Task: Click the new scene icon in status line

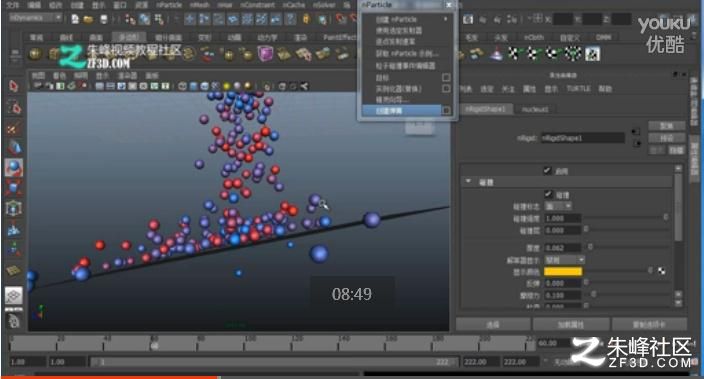Action: pos(75,19)
